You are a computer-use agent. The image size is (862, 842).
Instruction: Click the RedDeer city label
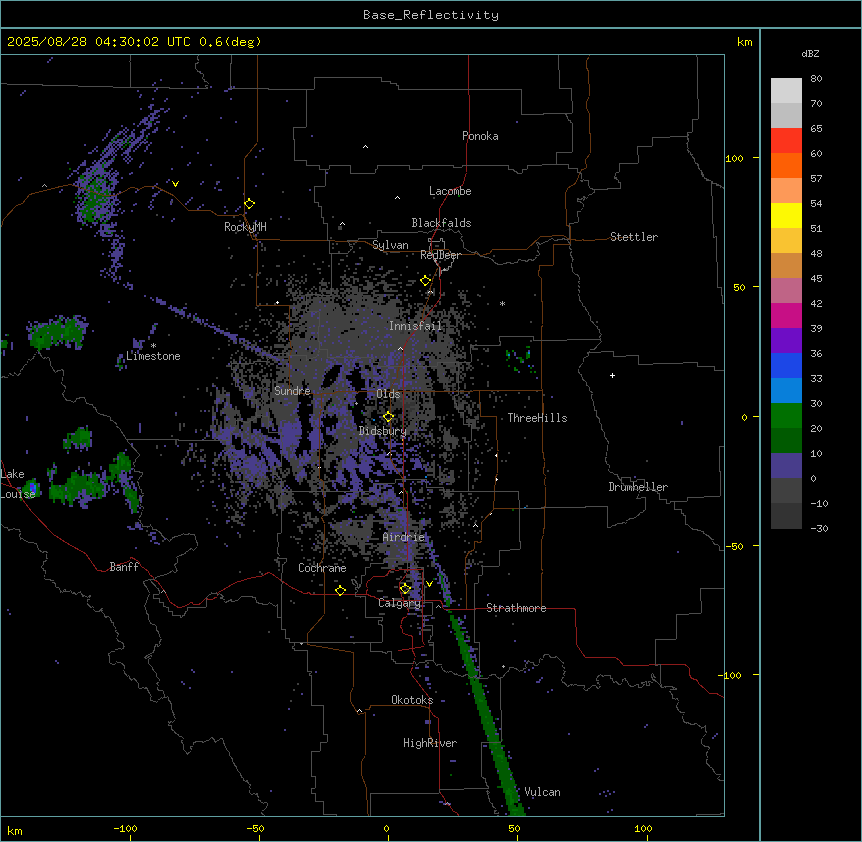(x=440, y=255)
